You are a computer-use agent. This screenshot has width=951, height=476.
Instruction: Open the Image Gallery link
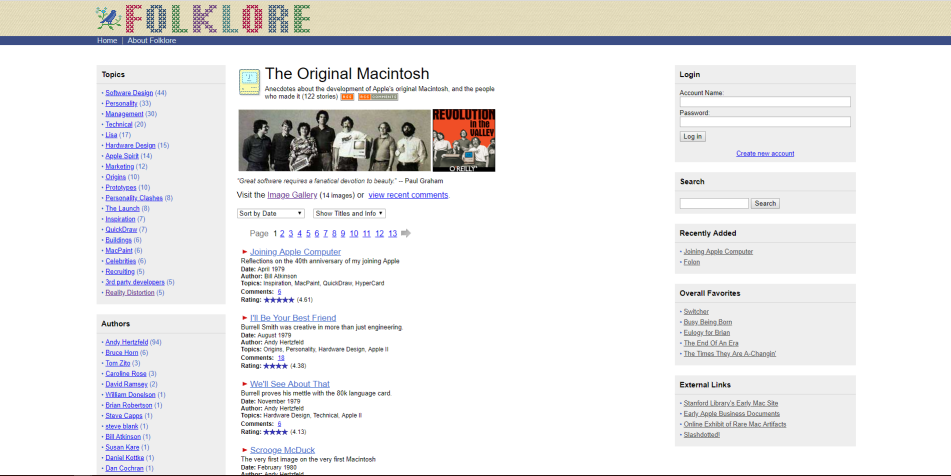[x=292, y=195]
